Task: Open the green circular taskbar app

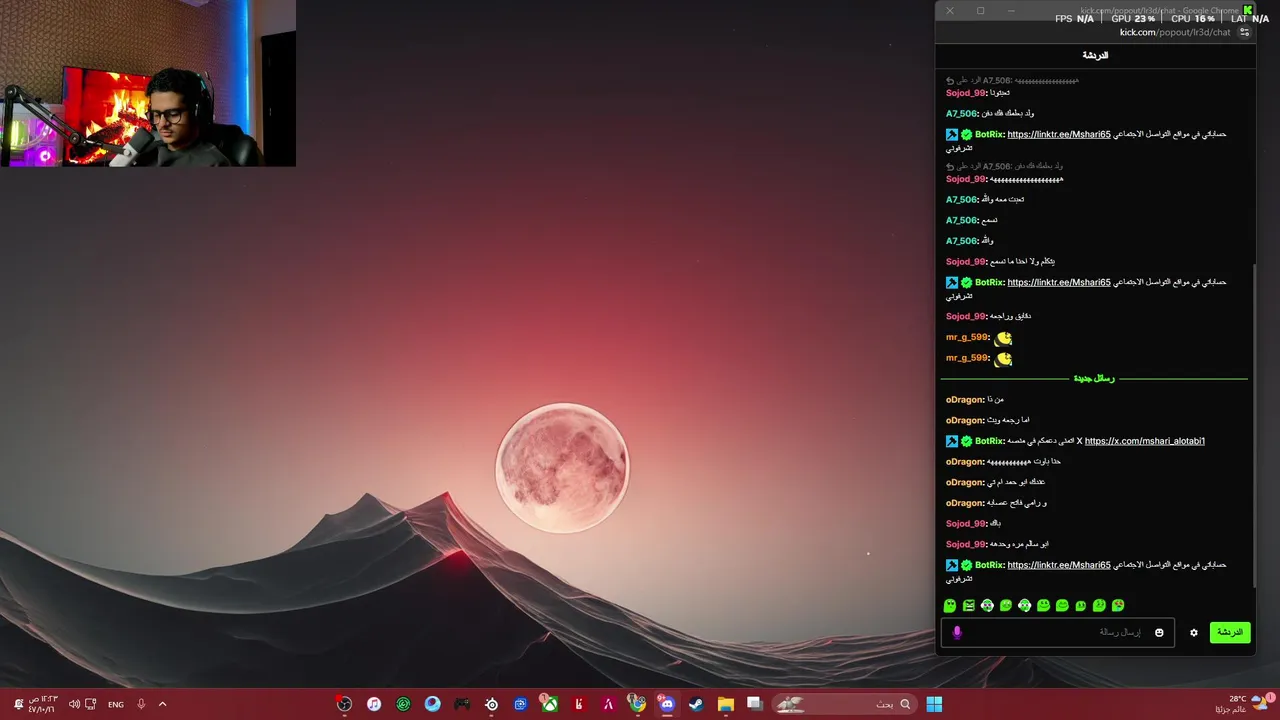Action: point(403,704)
